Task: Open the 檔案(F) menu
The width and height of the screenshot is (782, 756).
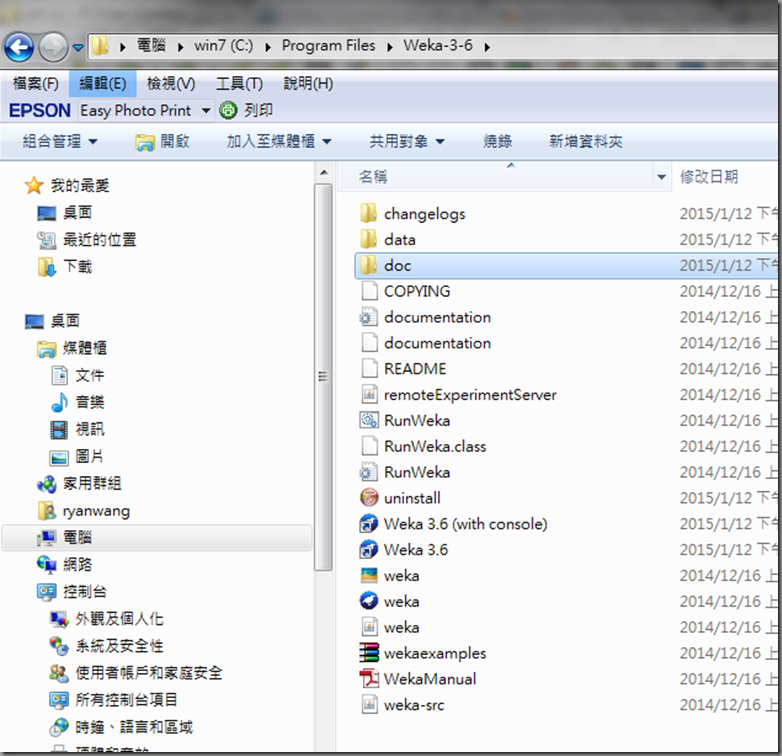Action: 35,83
